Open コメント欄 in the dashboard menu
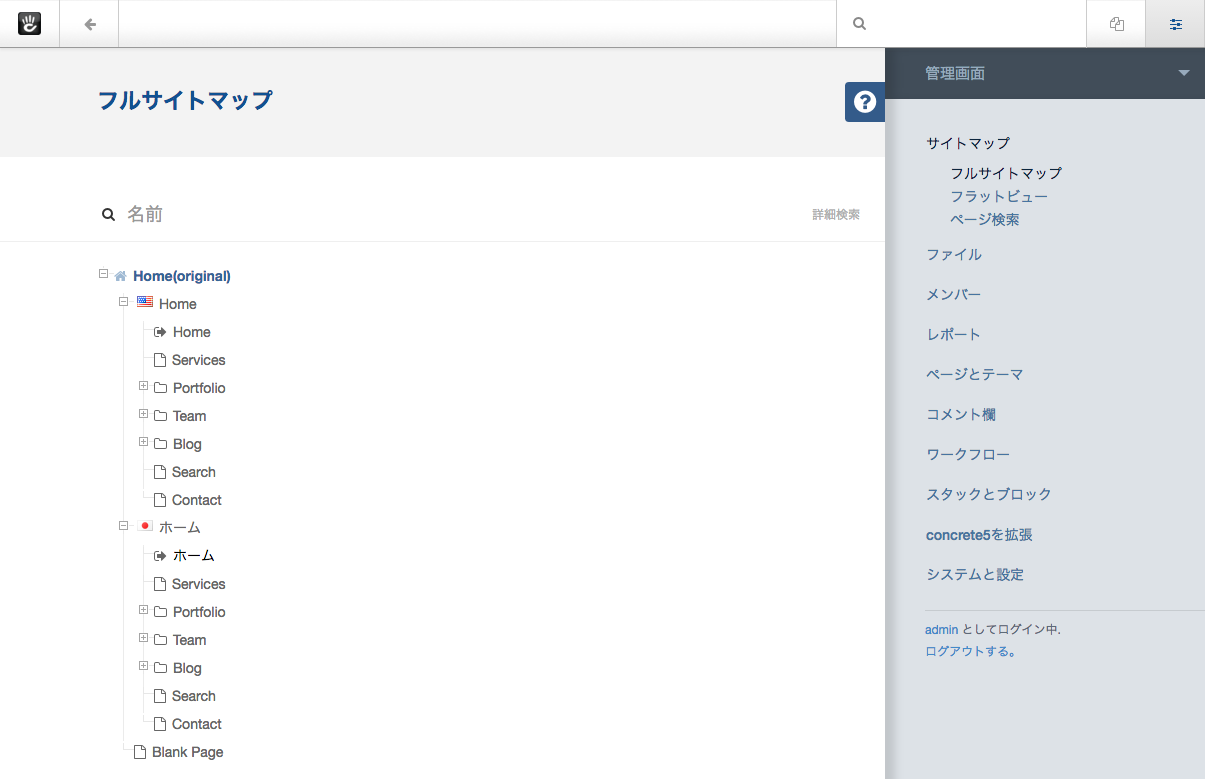Screen dimensions: 1205x779 point(961,414)
